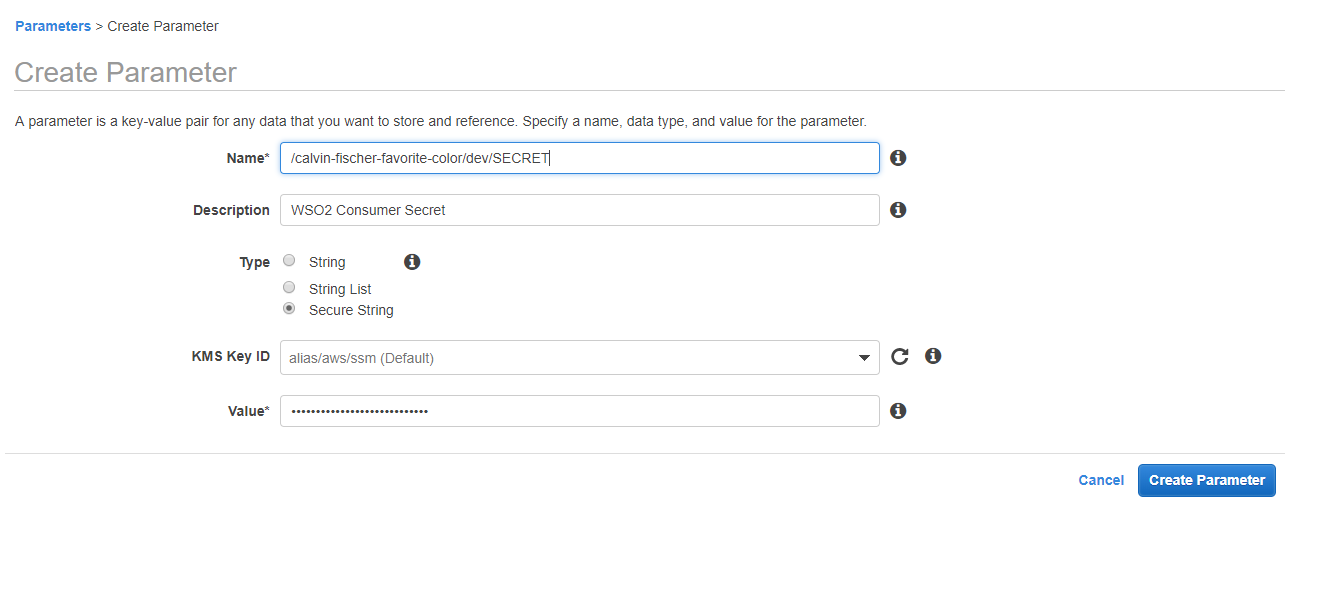The height and width of the screenshot is (590, 1331).
Task: Click the info icon beside KMS Key refresh
Action: tap(933, 356)
